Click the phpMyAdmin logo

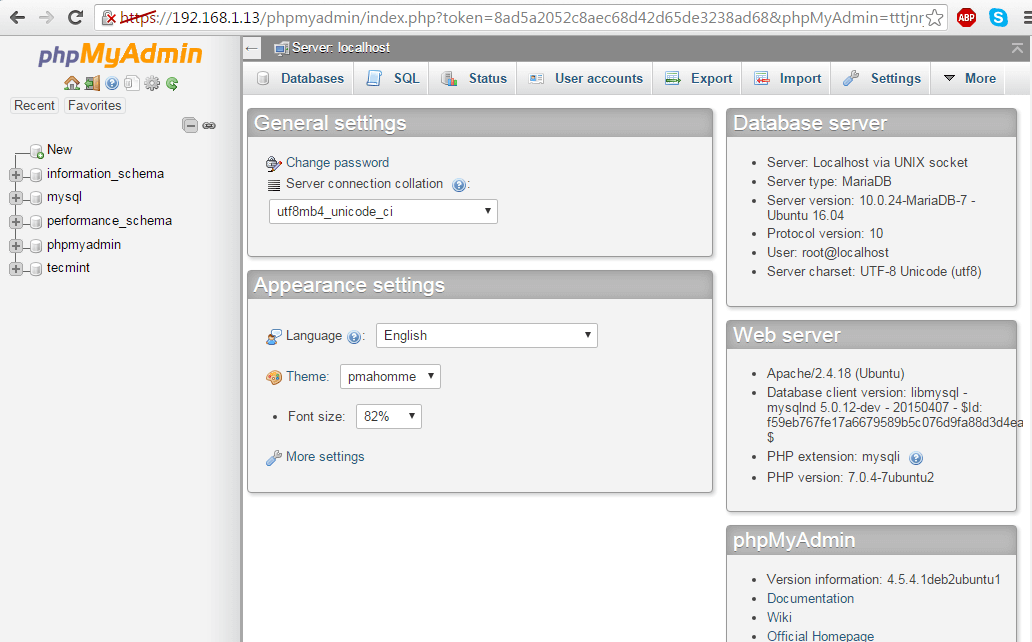pos(120,54)
